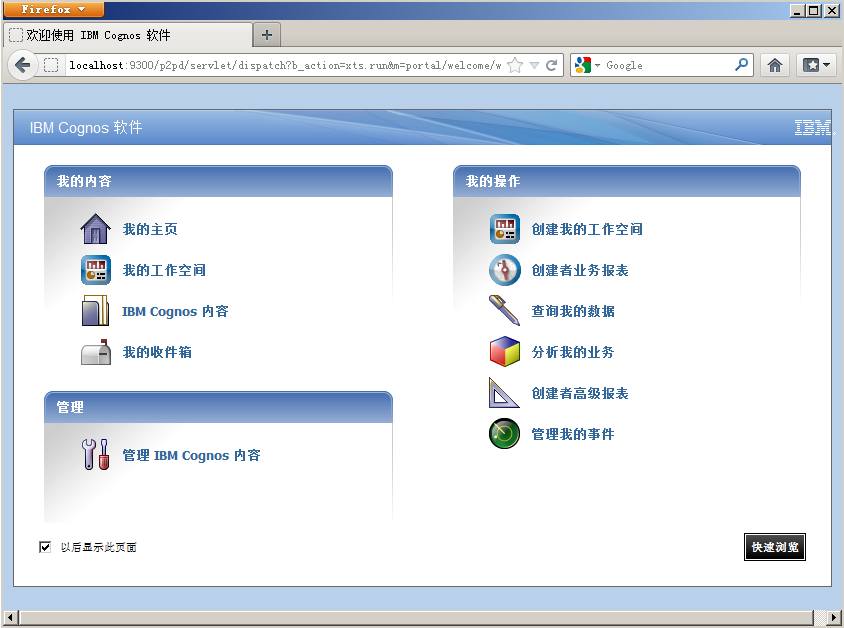Click into the URL address field
Screen dimensions: 844x628
click(x=285, y=65)
